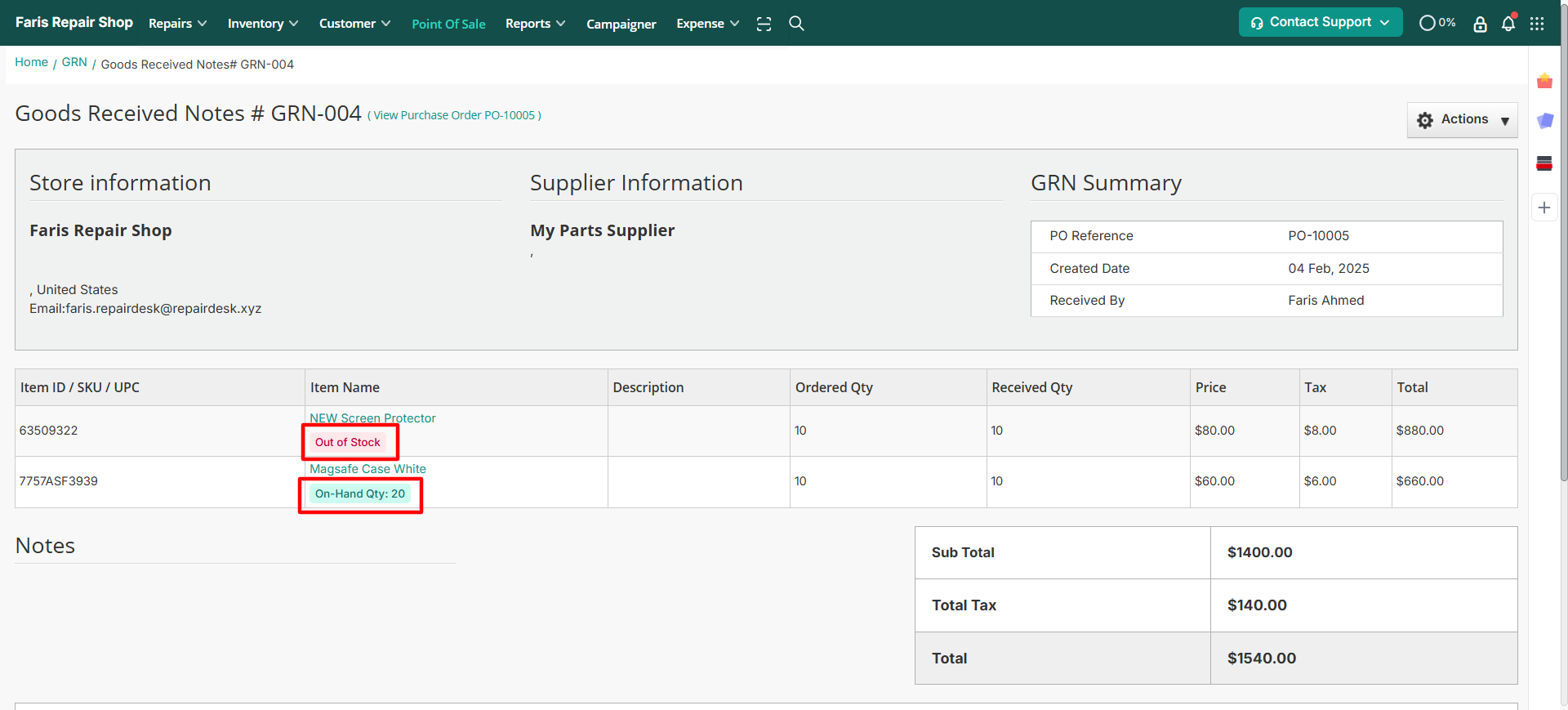Image resolution: width=1568 pixels, height=710 pixels.
Task: Click the Out of Stock badge
Action: click(x=348, y=442)
